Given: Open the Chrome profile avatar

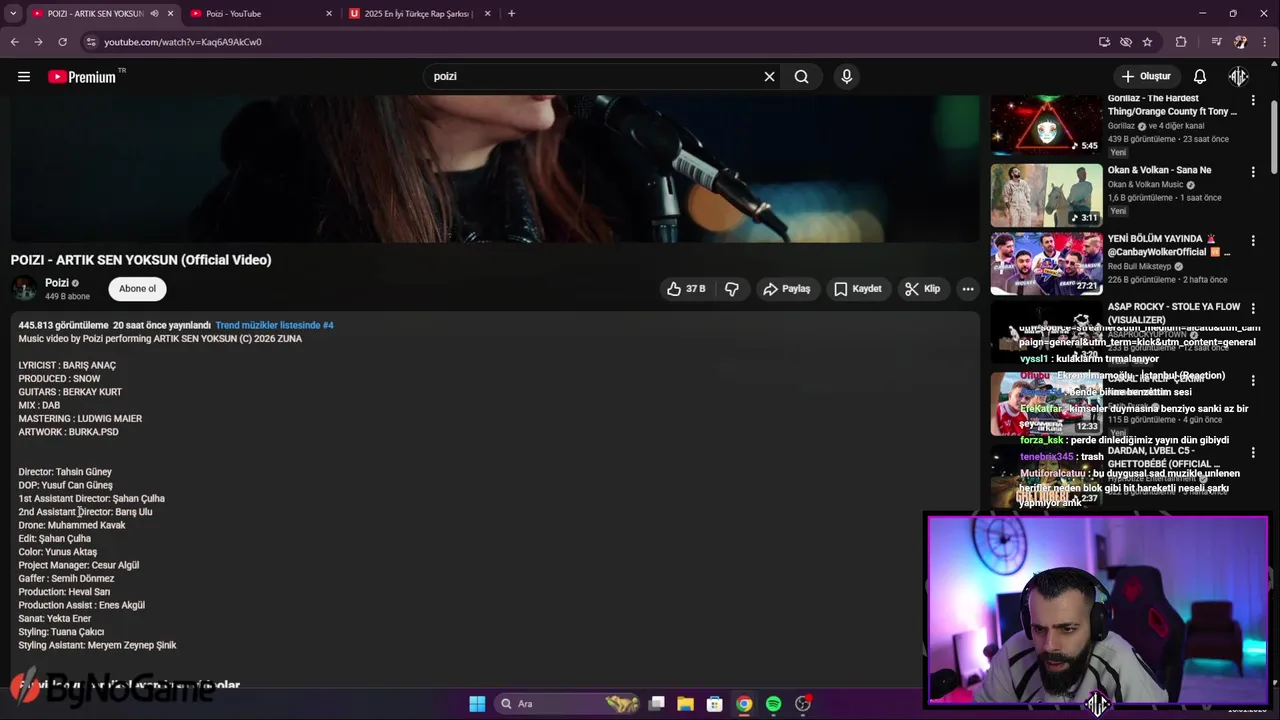Looking at the screenshot, I should [x=1240, y=42].
